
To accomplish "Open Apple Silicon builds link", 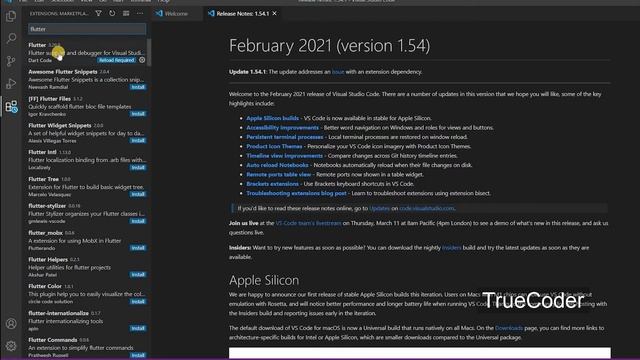I will tap(272, 118).
